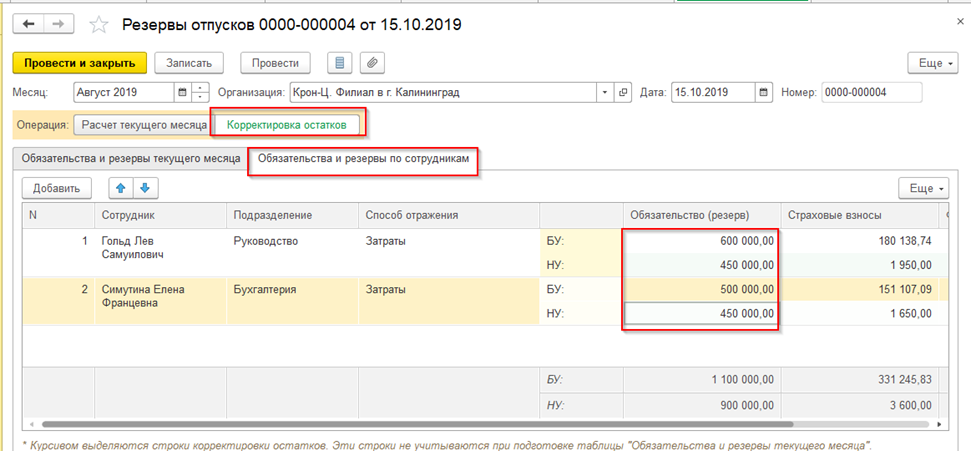Open the document report list icon
The width and height of the screenshot is (971, 451).
(340, 62)
